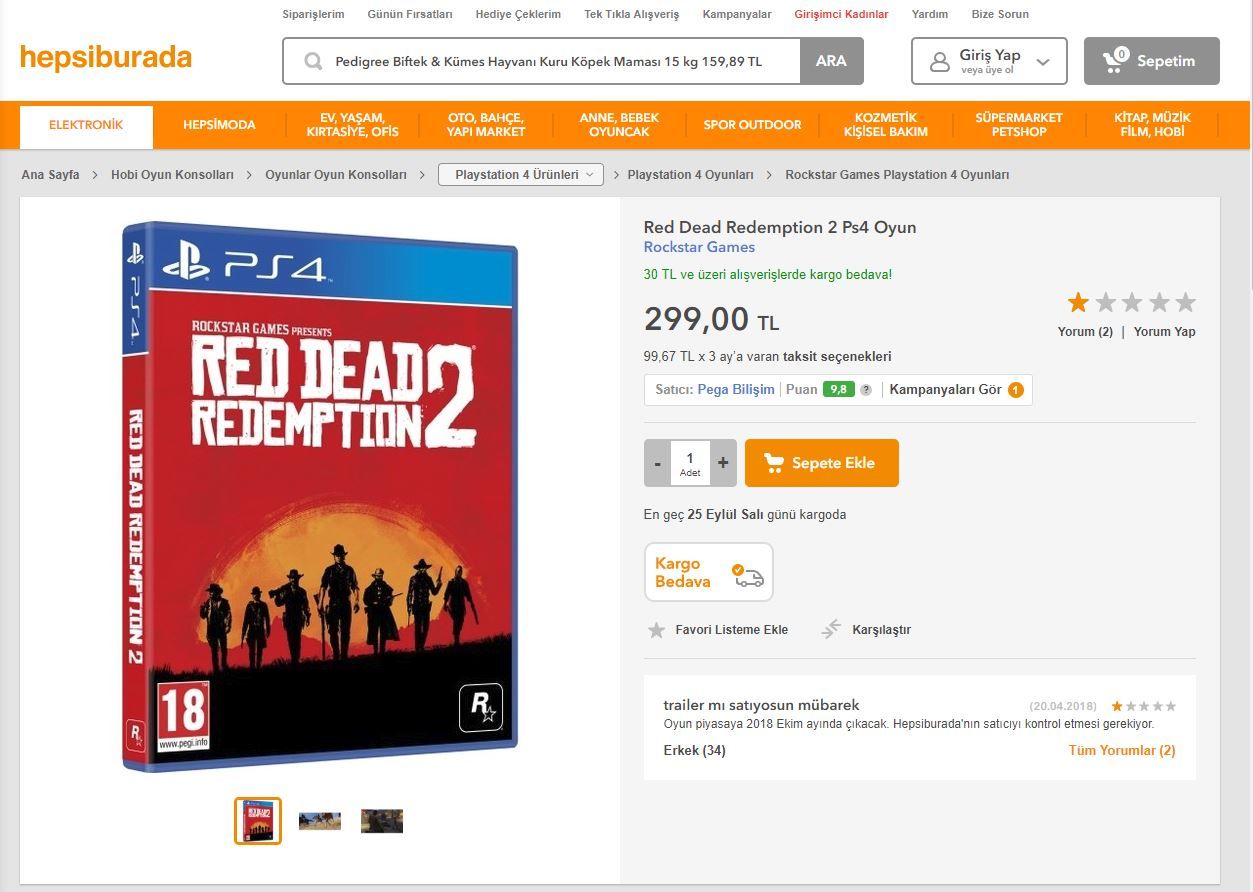This screenshot has height=892, width=1253.
Task: Click the Kargo Bedava free shipping badge
Action: tap(708, 571)
